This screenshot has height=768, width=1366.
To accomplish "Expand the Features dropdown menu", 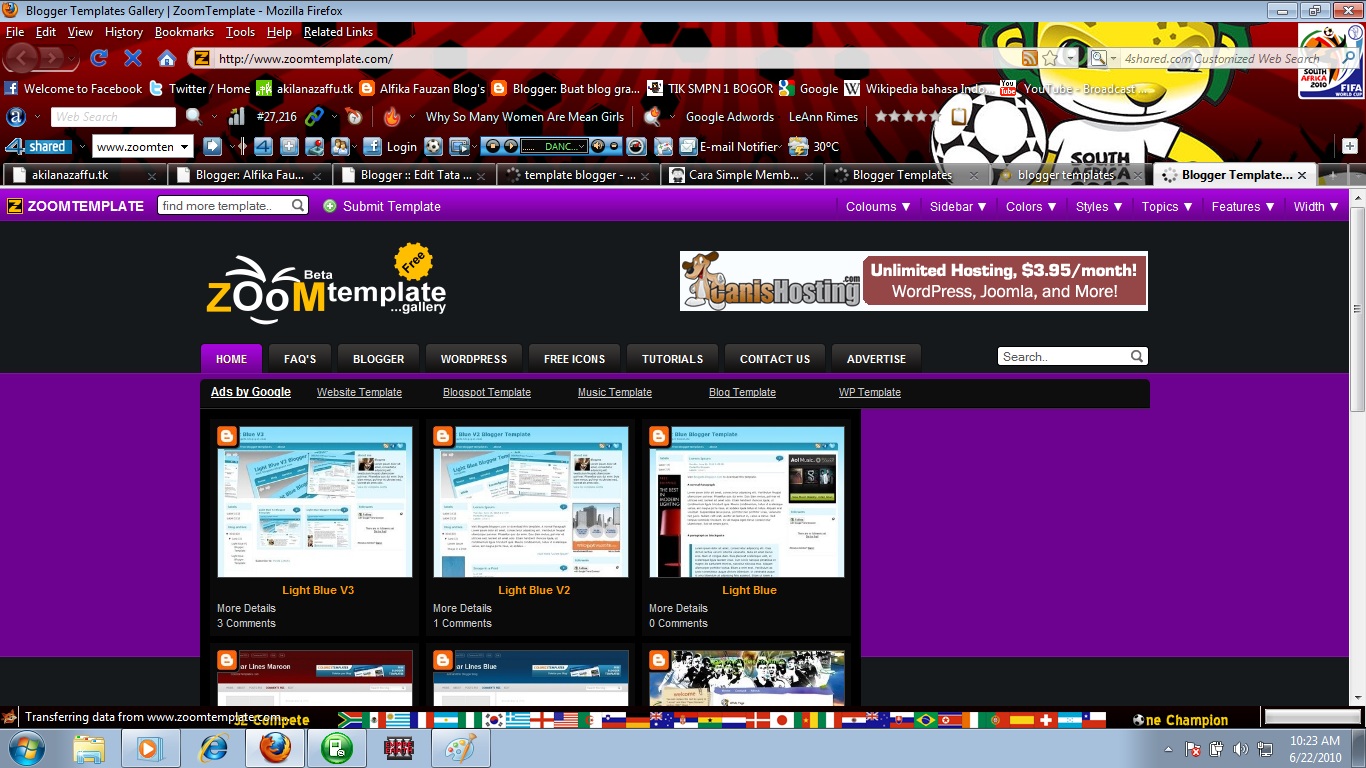I will tap(1243, 207).
